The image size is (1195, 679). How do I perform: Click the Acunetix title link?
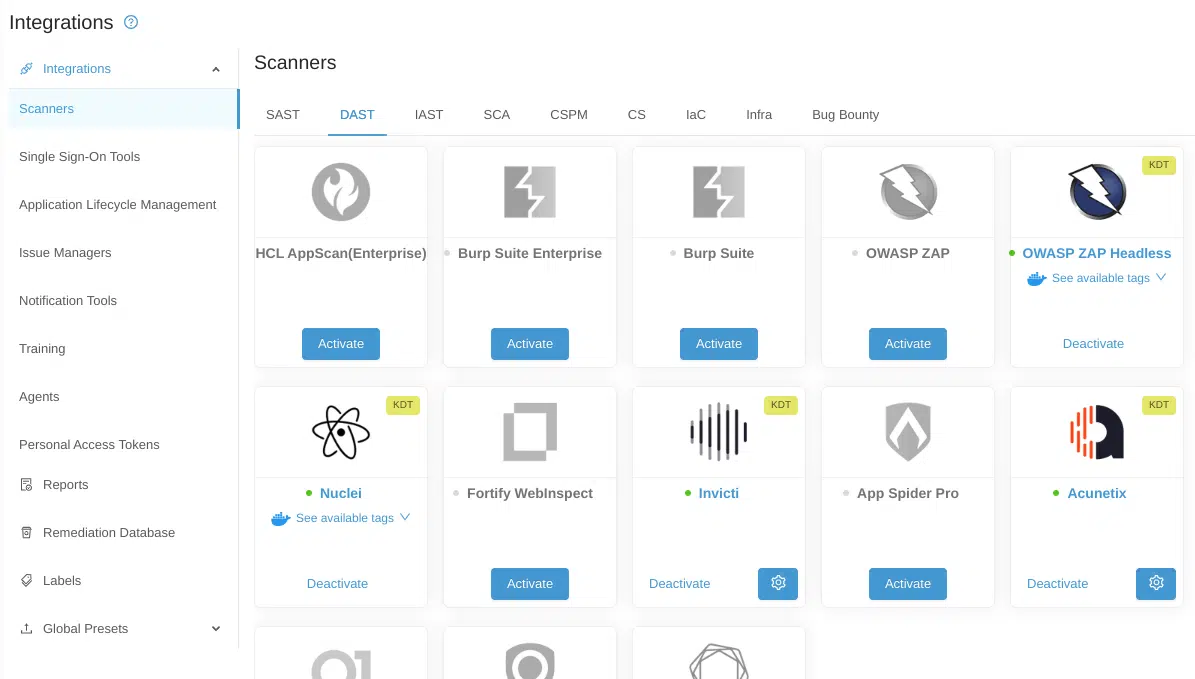click(1097, 493)
